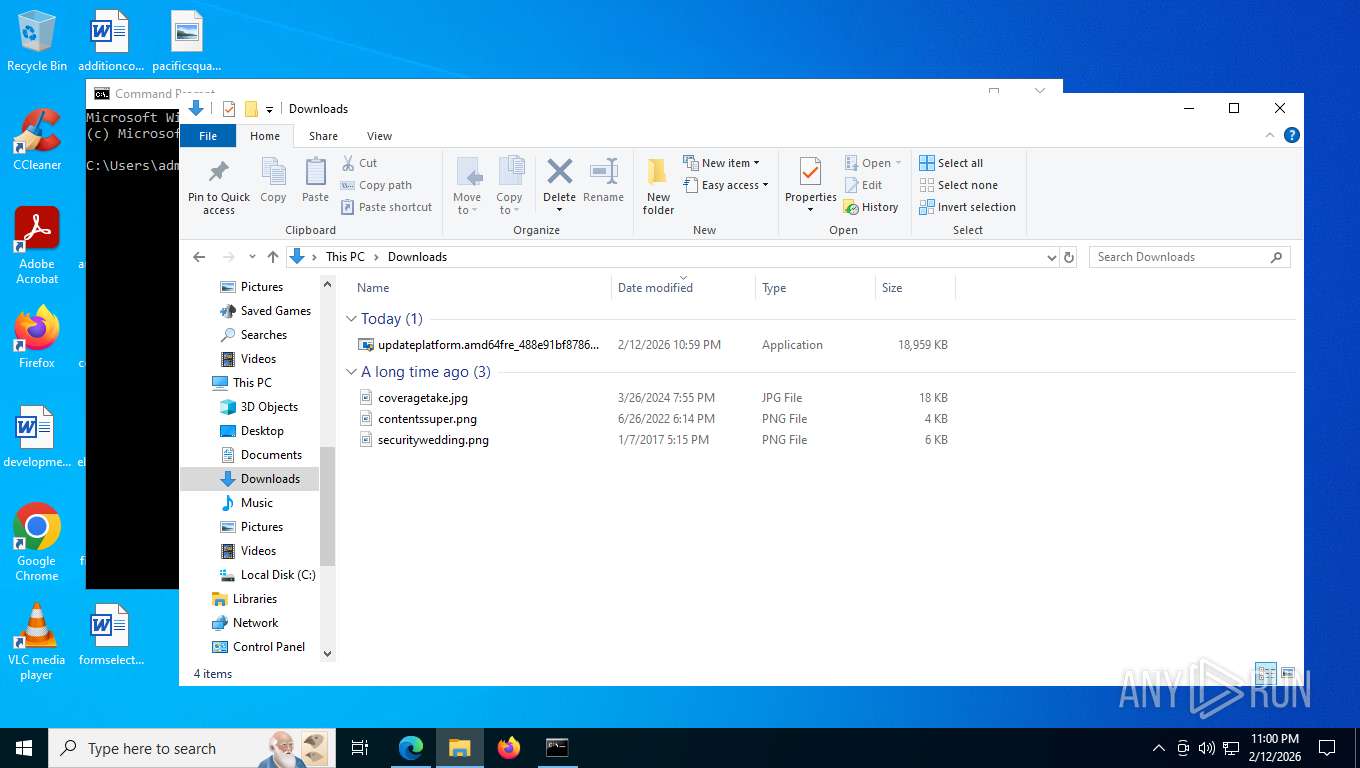
Task: Sort by Name column header
Action: [480, 288]
